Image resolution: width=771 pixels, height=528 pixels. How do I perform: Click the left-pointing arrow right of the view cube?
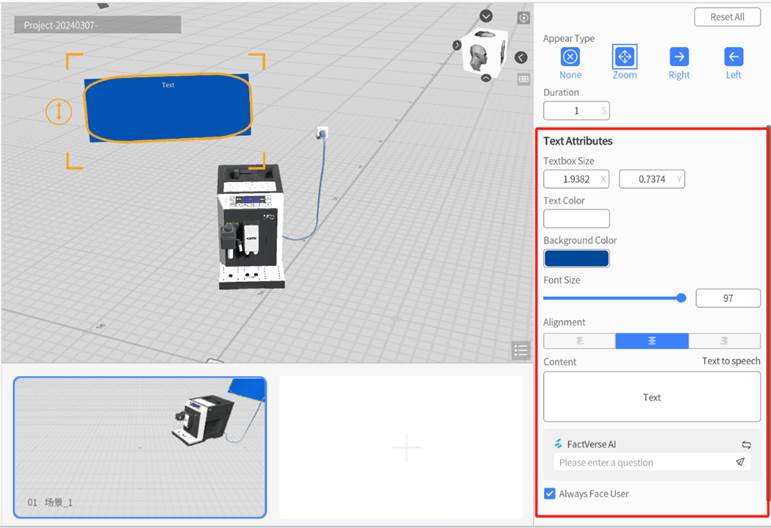pyautogui.click(x=521, y=58)
